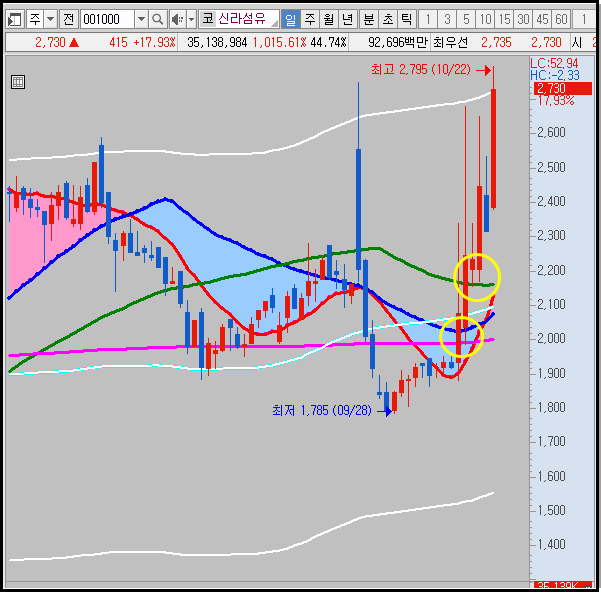Click the stock code input field 001000
This screenshot has height=592, width=601.
107,19
